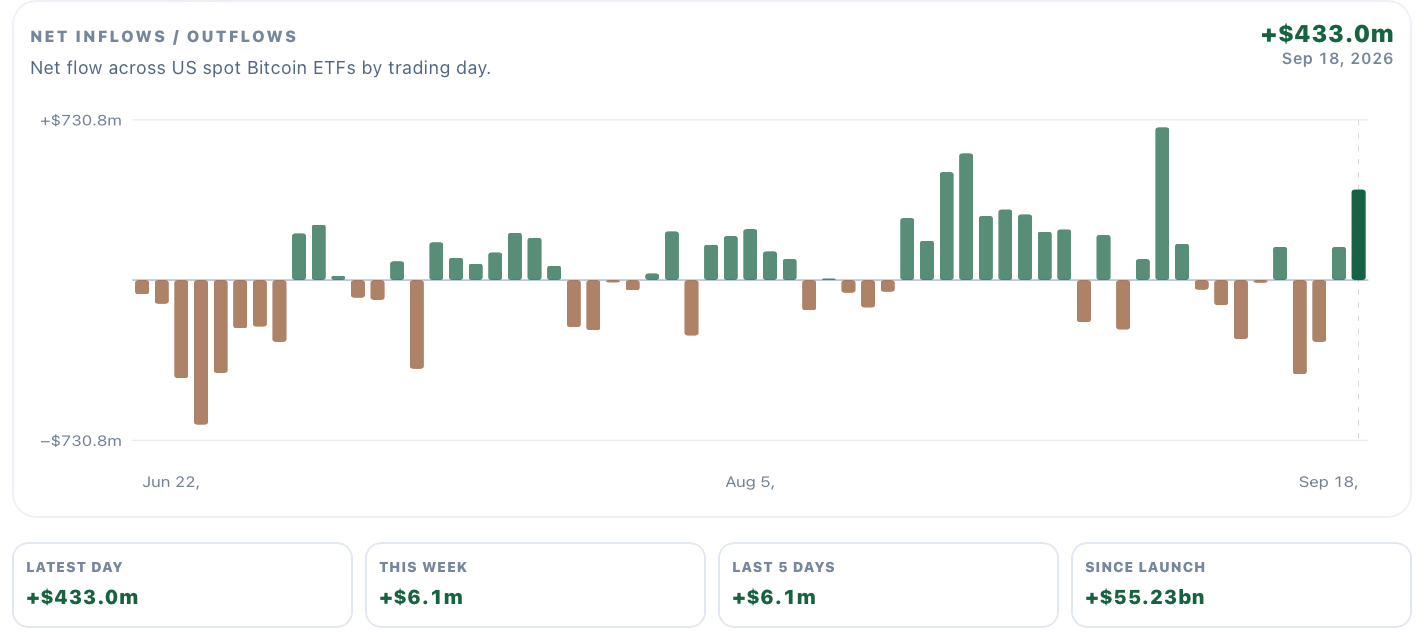This screenshot has height=632, width=1424.
Task: Click the Jun 22 x-axis label
Action: click(x=171, y=482)
